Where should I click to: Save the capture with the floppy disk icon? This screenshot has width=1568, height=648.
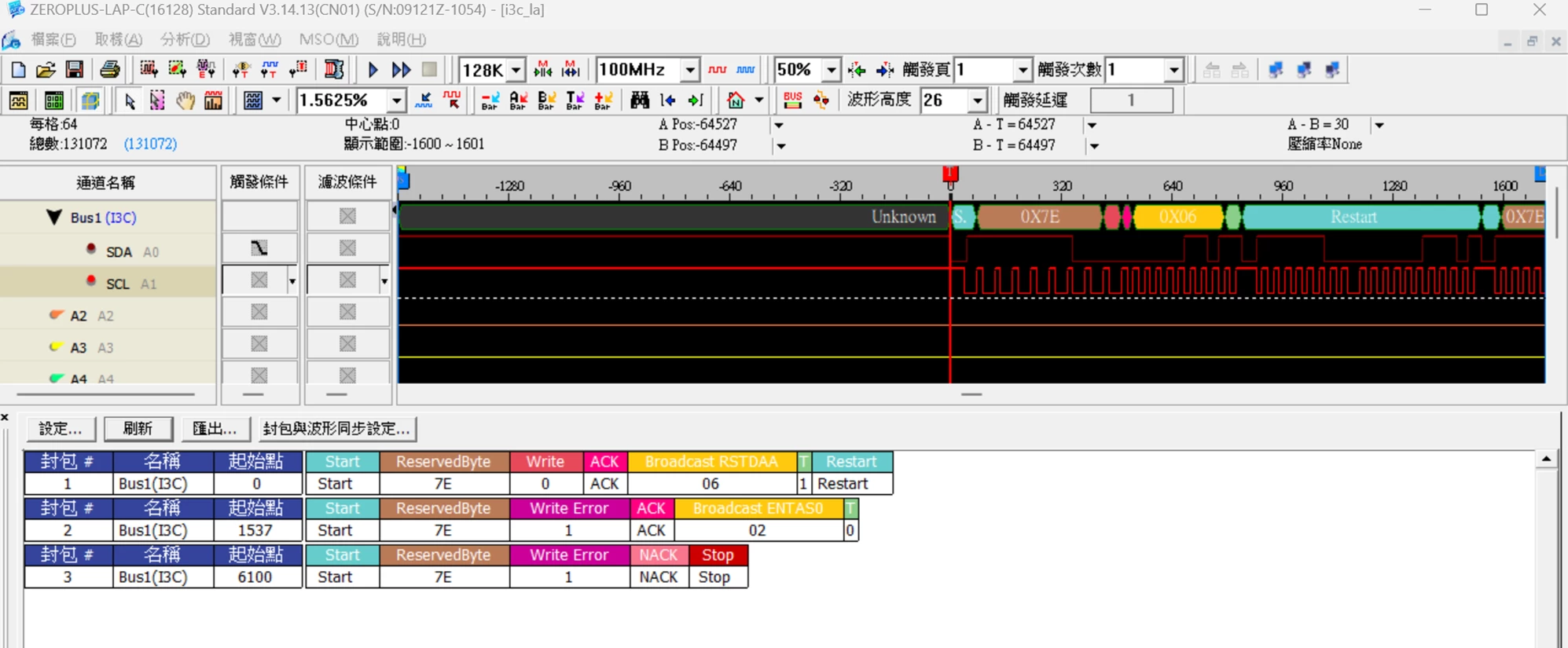(74, 70)
